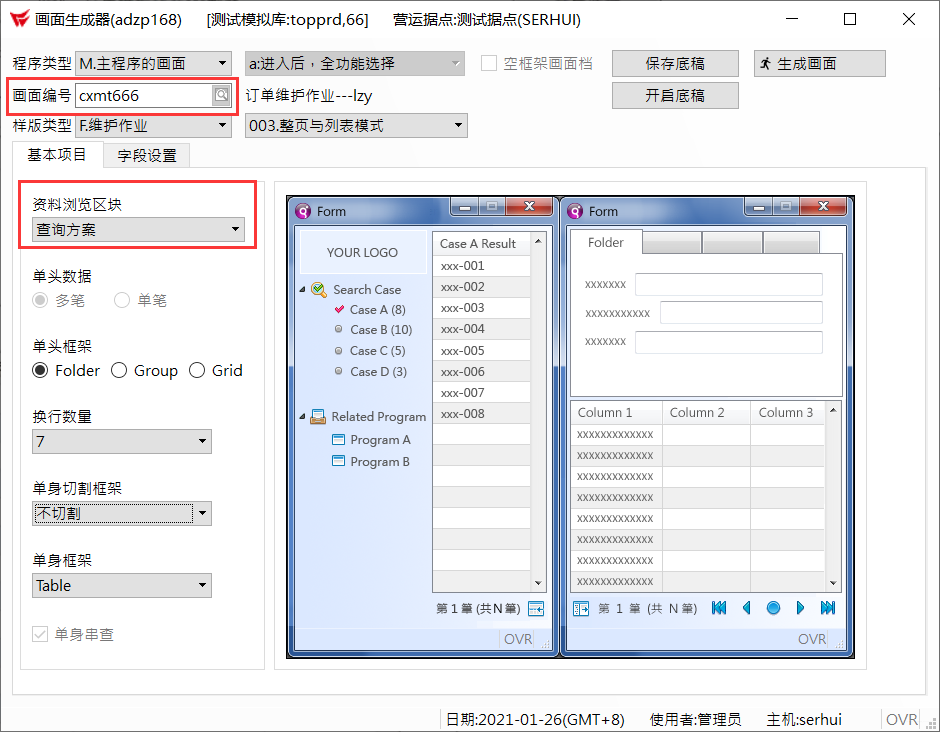The image size is (940, 732).
Task: Open the 单身框架 Table dropdown
Action: [122, 585]
